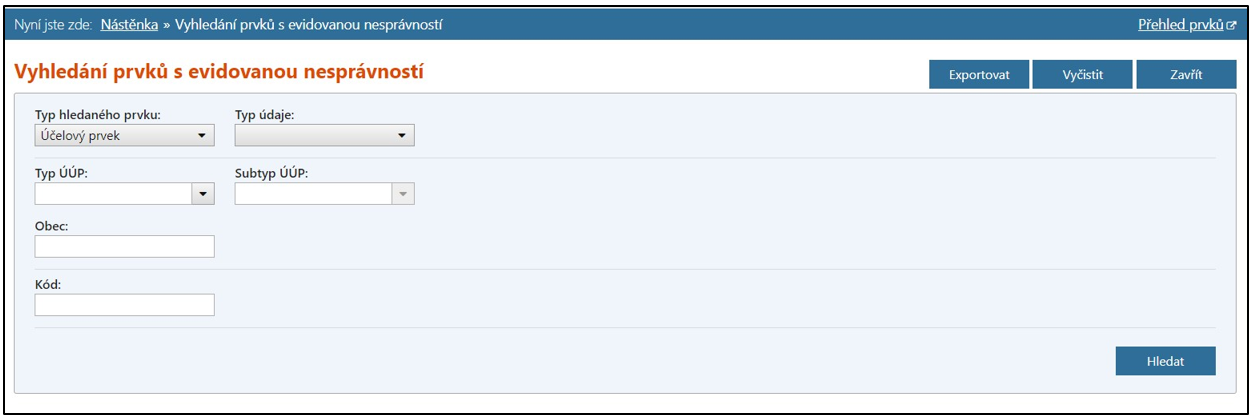The width and height of the screenshot is (1253, 417).
Task: Click the orange page heading text
Action: pos(219,72)
